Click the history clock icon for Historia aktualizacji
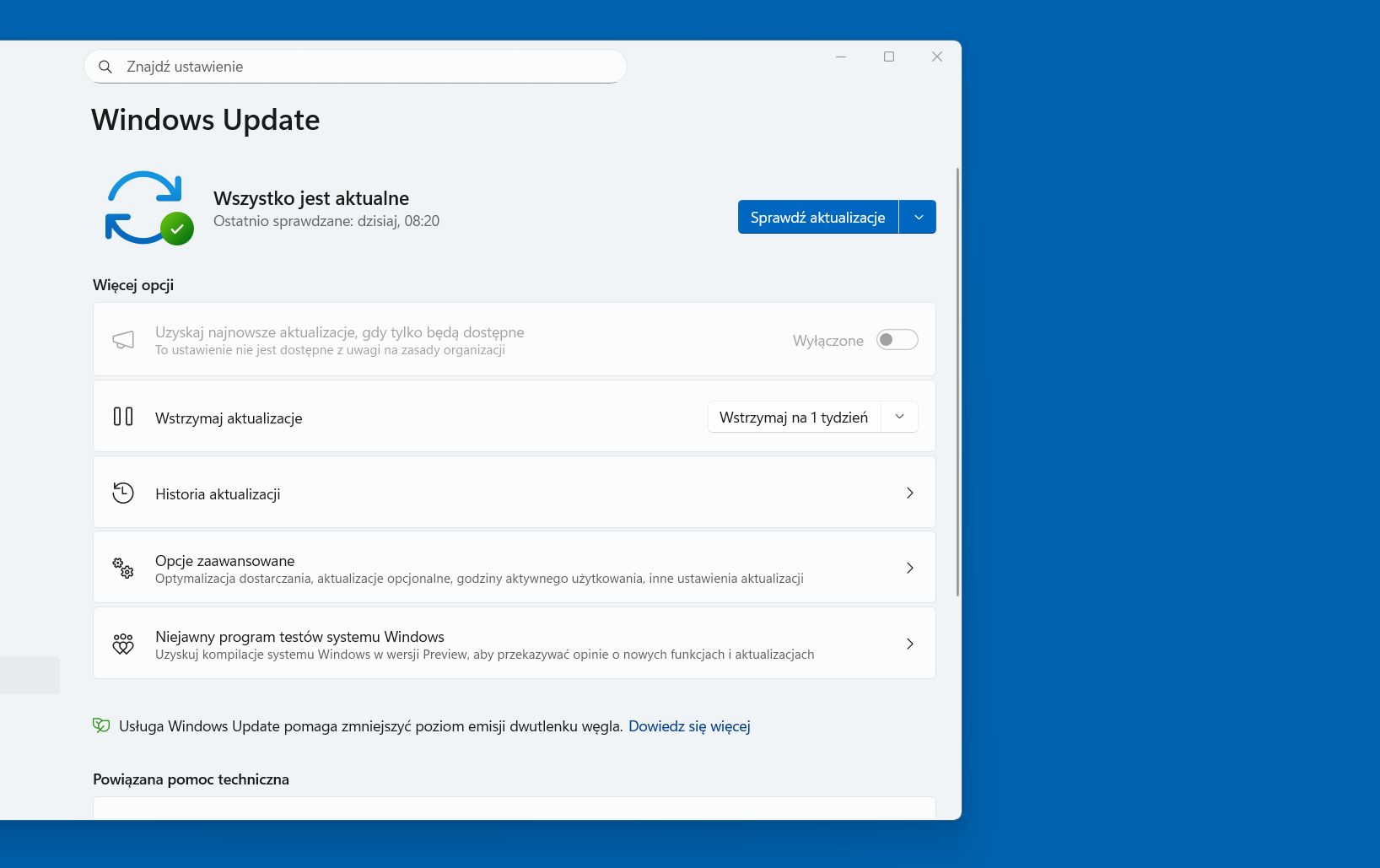The image size is (1380, 868). coord(123,493)
